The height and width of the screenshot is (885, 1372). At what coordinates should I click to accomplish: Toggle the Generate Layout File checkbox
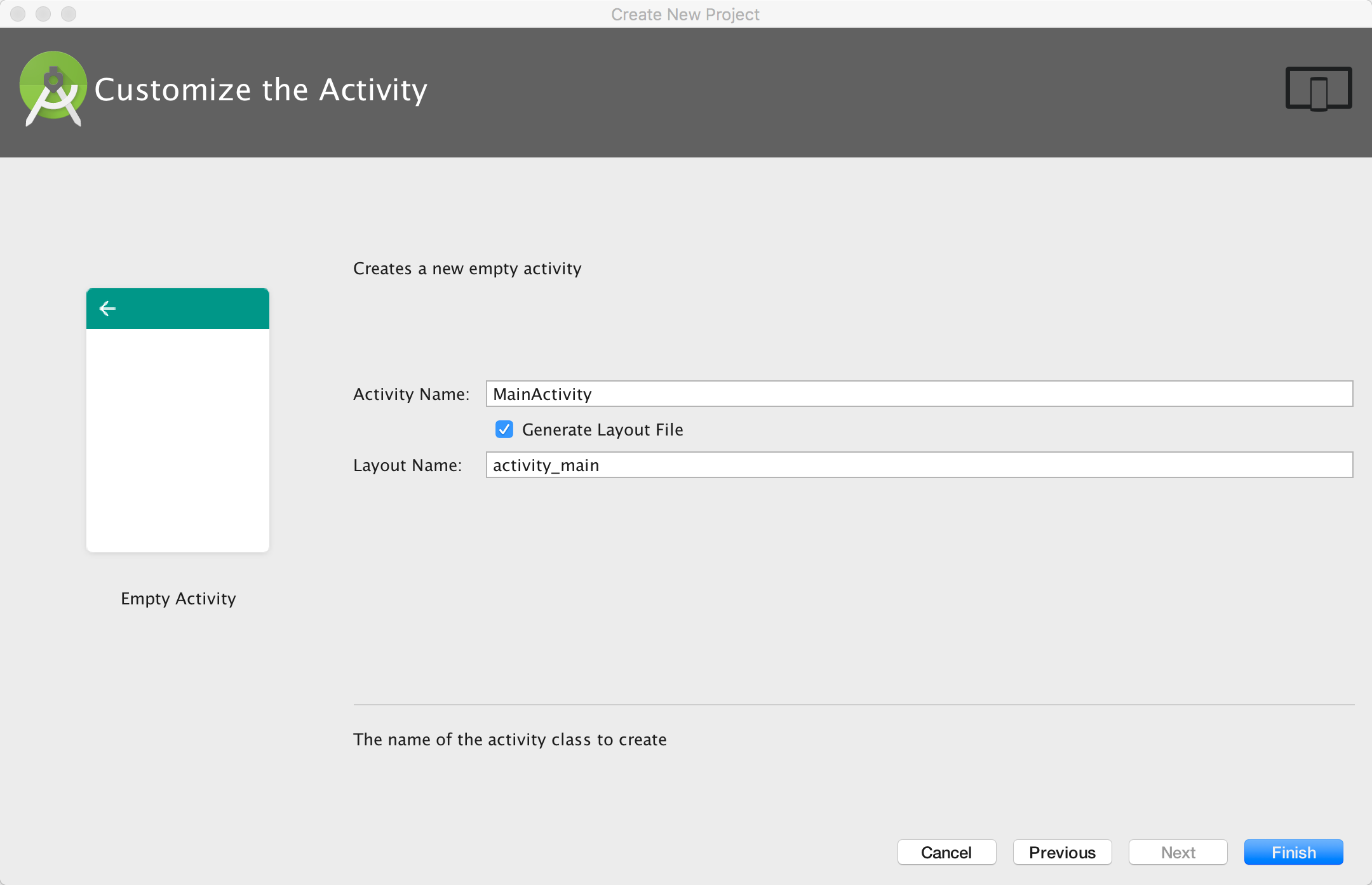point(504,430)
